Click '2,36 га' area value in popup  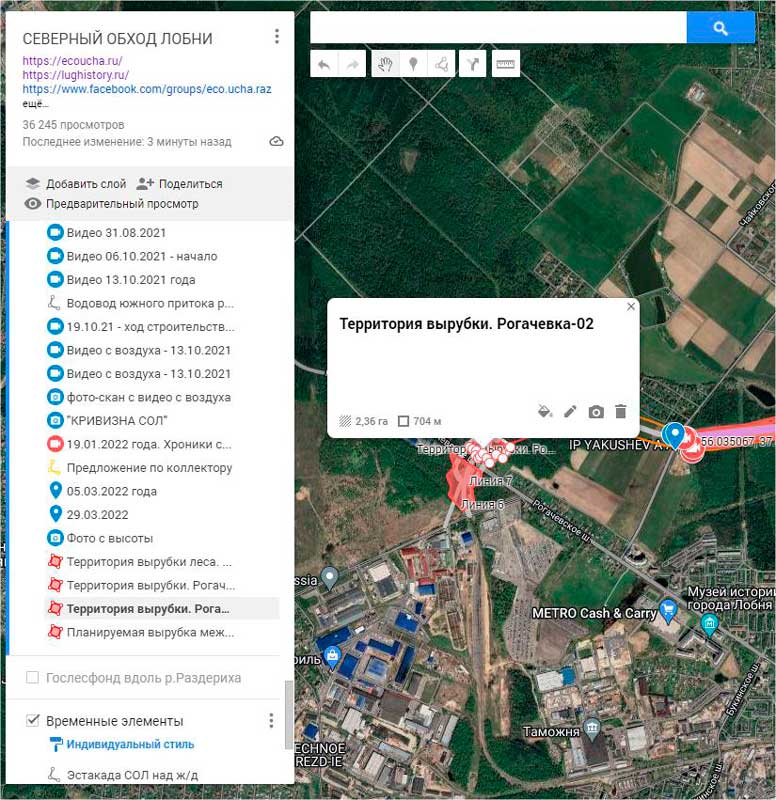click(371, 421)
